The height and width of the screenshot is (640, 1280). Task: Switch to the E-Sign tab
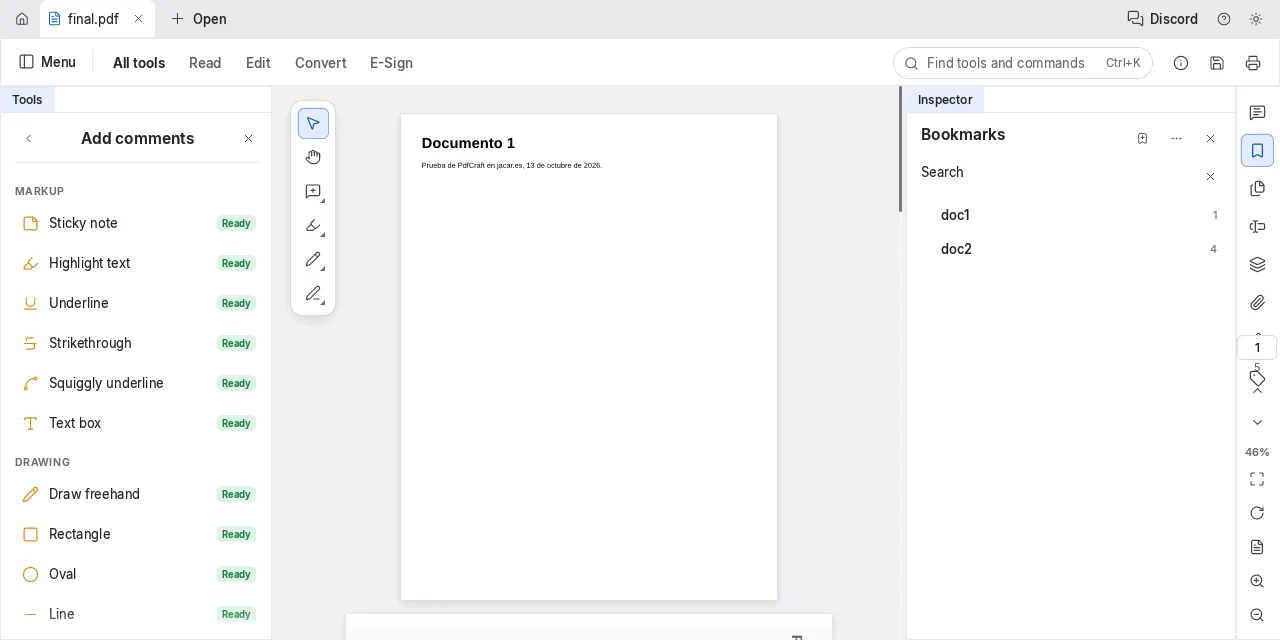[x=391, y=63]
